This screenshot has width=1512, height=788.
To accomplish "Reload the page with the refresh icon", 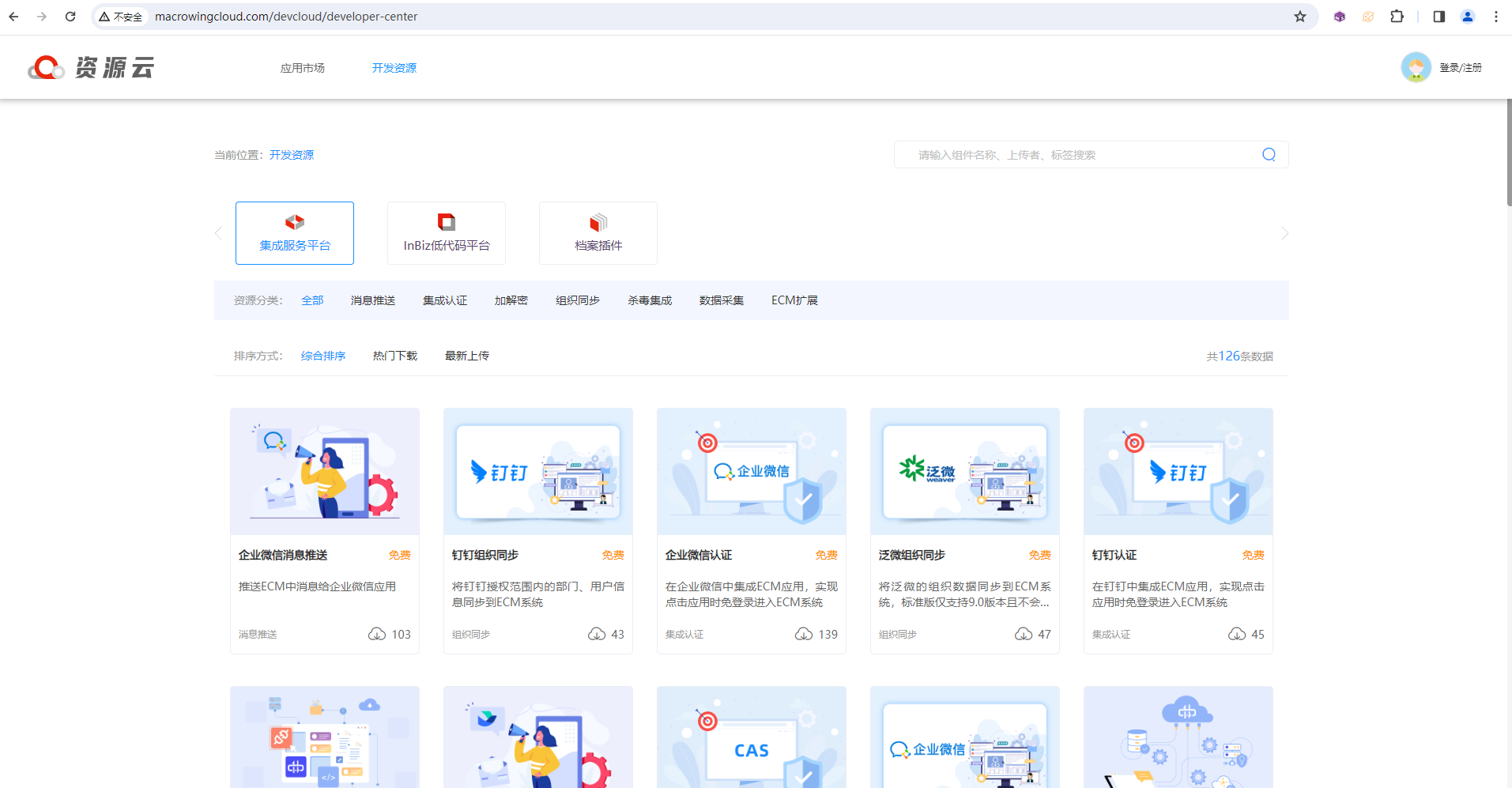I will pyautogui.click(x=70, y=17).
